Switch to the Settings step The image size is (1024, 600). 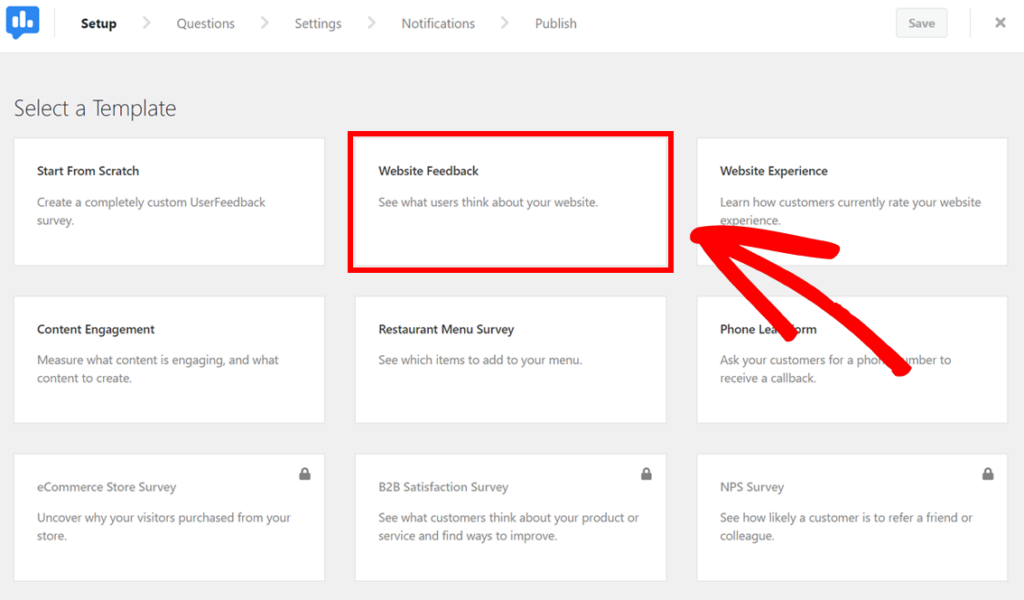(x=317, y=23)
